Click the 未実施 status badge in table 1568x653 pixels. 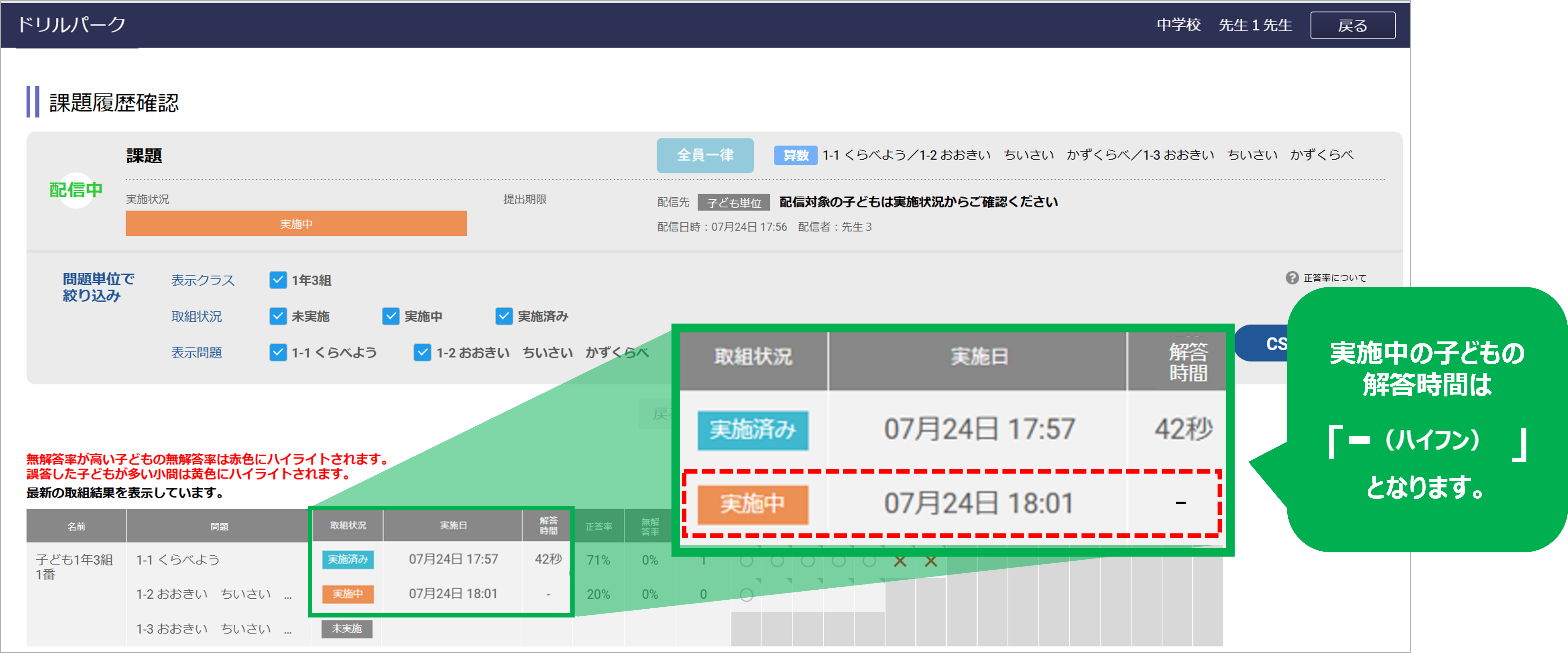(346, 629)
